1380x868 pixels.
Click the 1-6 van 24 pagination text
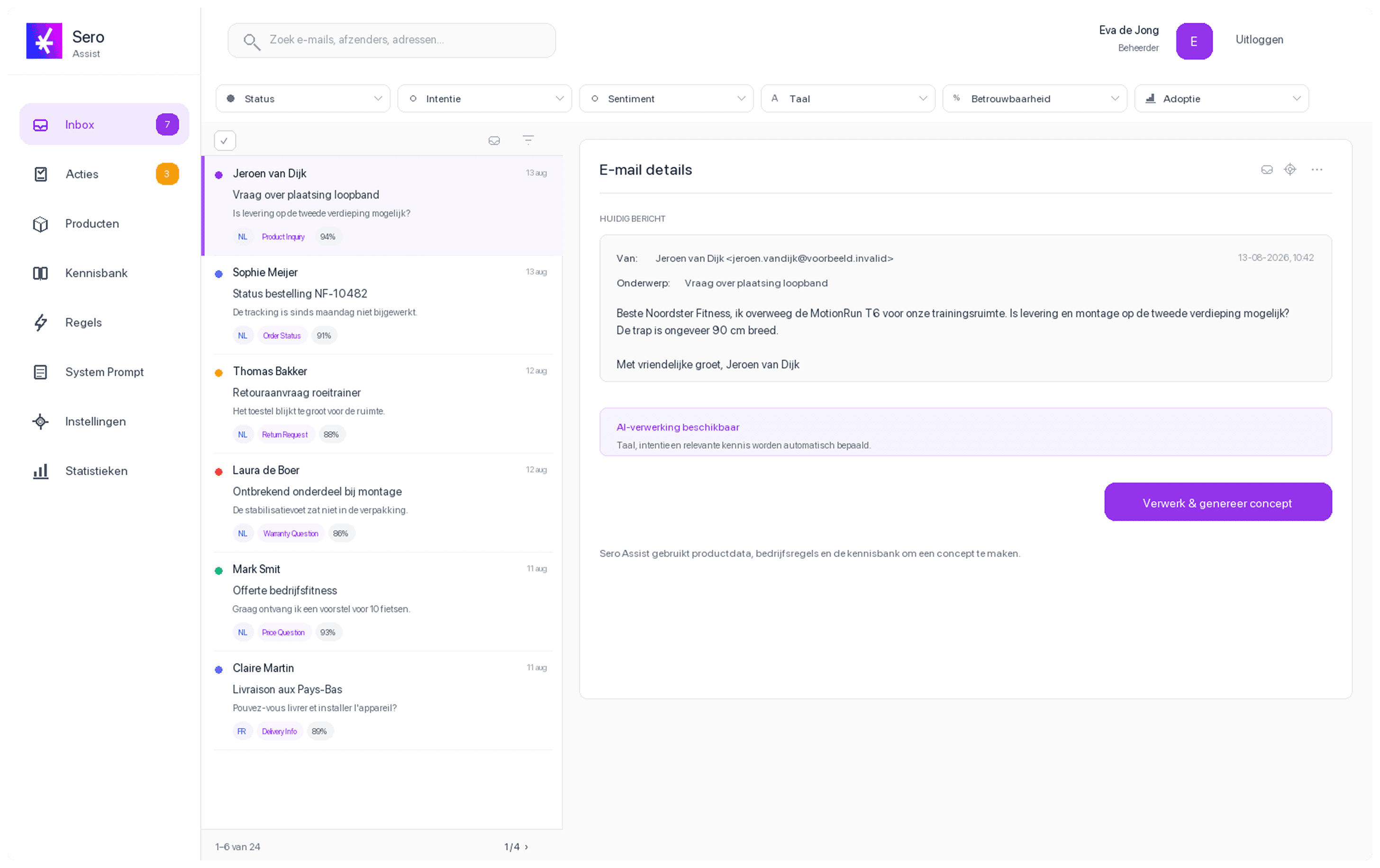pos(237,847)
